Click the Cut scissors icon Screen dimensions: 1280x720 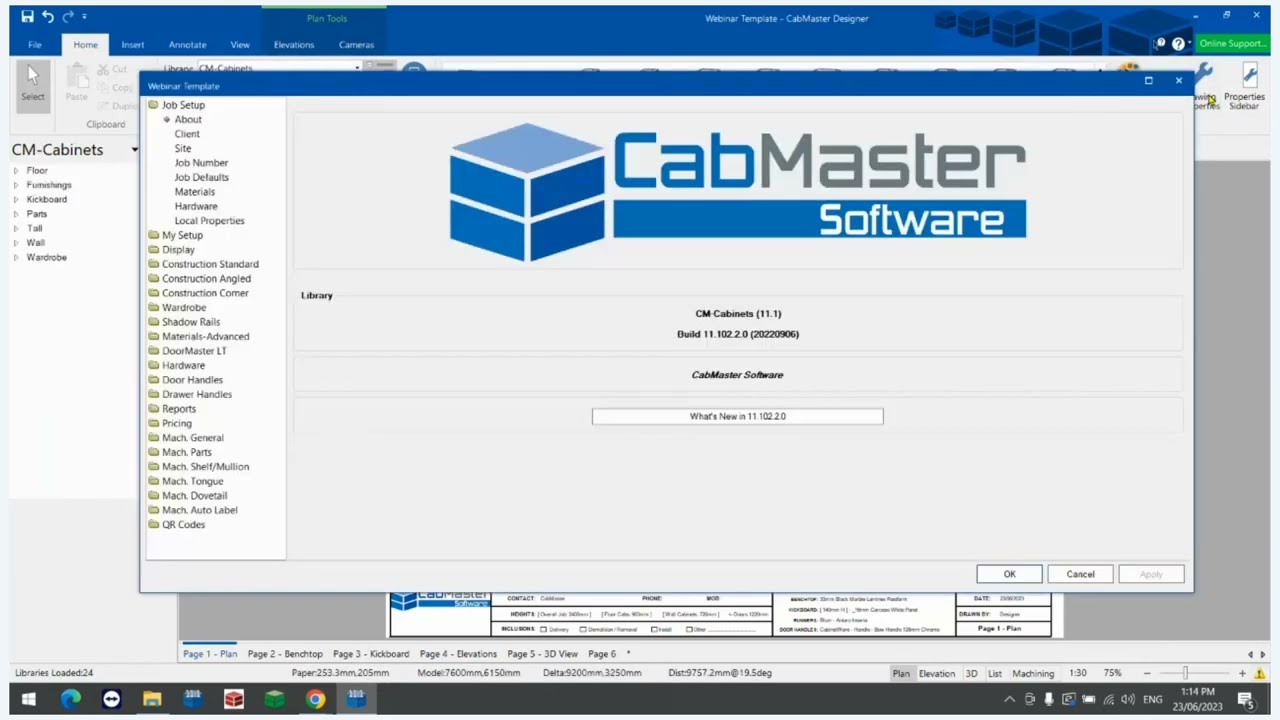click(104, 69)
